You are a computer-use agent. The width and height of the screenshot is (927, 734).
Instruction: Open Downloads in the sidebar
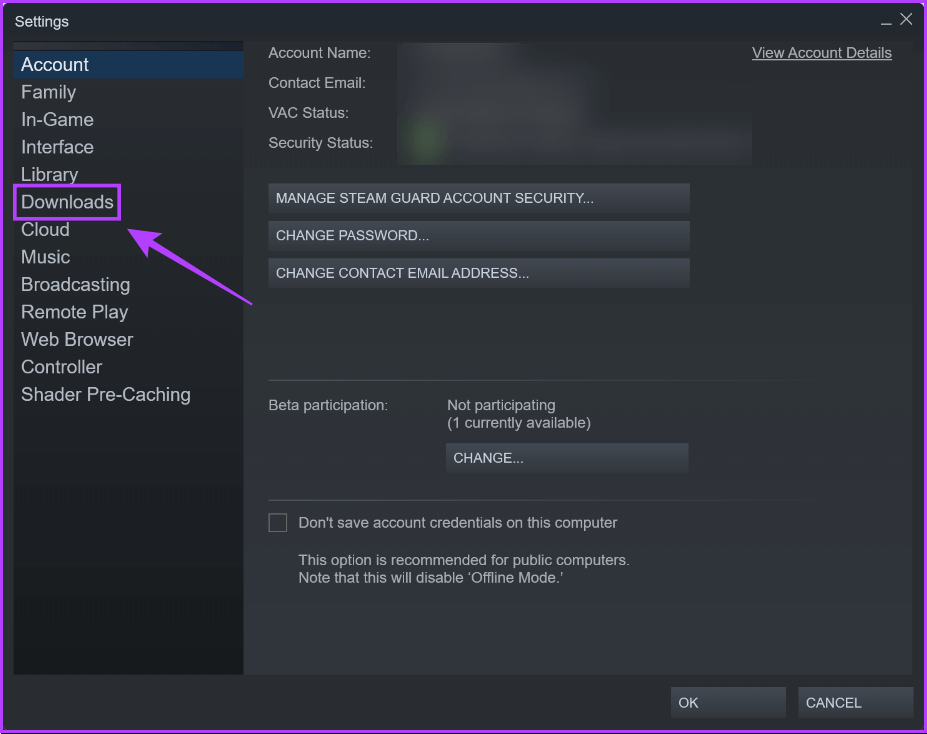[67, 202]
